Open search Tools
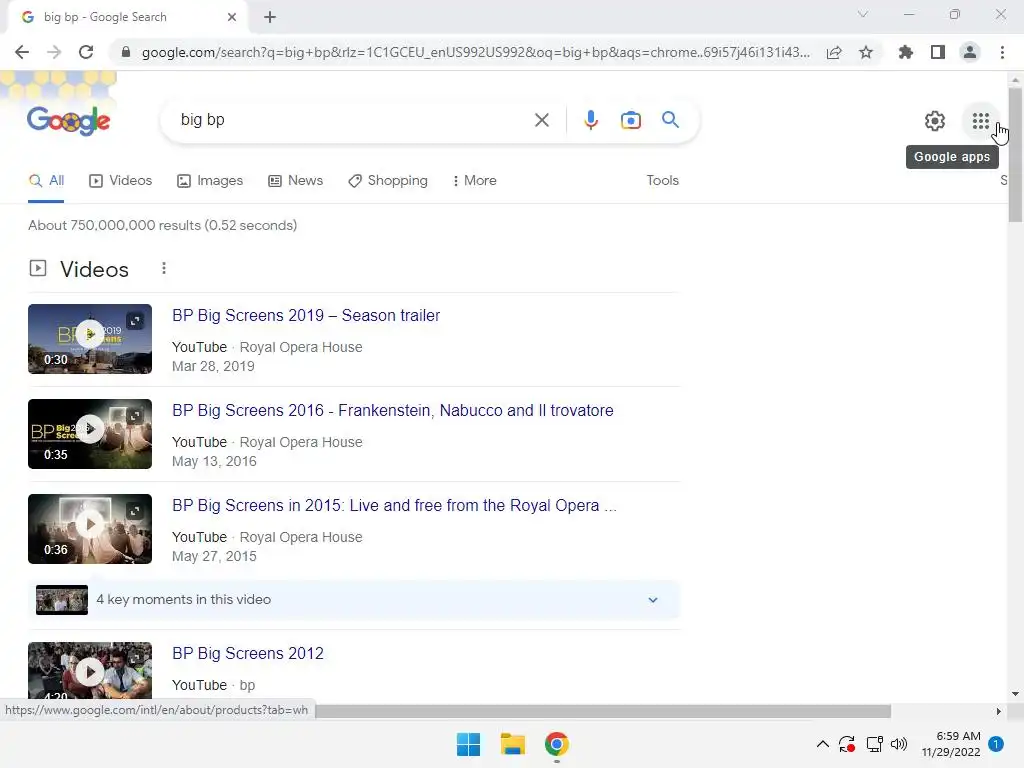The width and height of the screenshot is (1024, 768). [x=662, y=181]
